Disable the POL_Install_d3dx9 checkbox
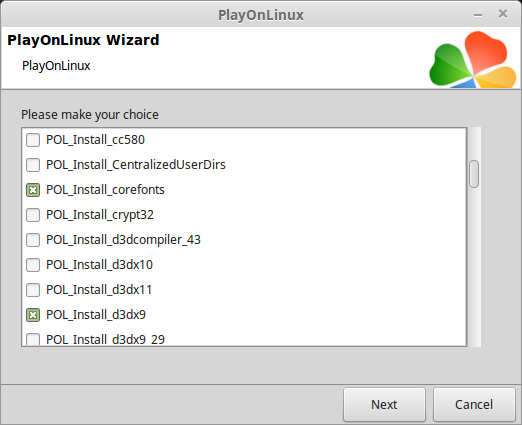The width and height of the screenshot is (522, 425). [x=33, y=315]
